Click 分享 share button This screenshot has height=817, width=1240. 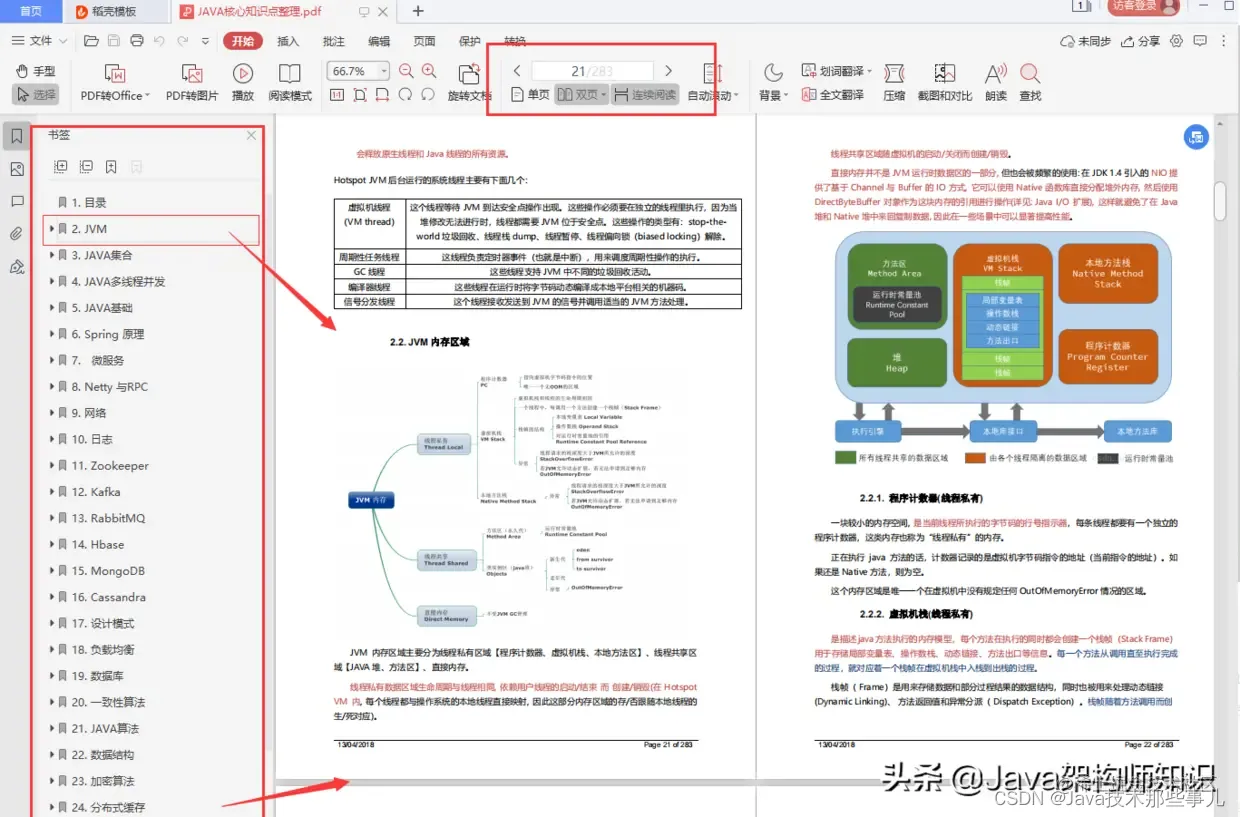point(1140,41)
